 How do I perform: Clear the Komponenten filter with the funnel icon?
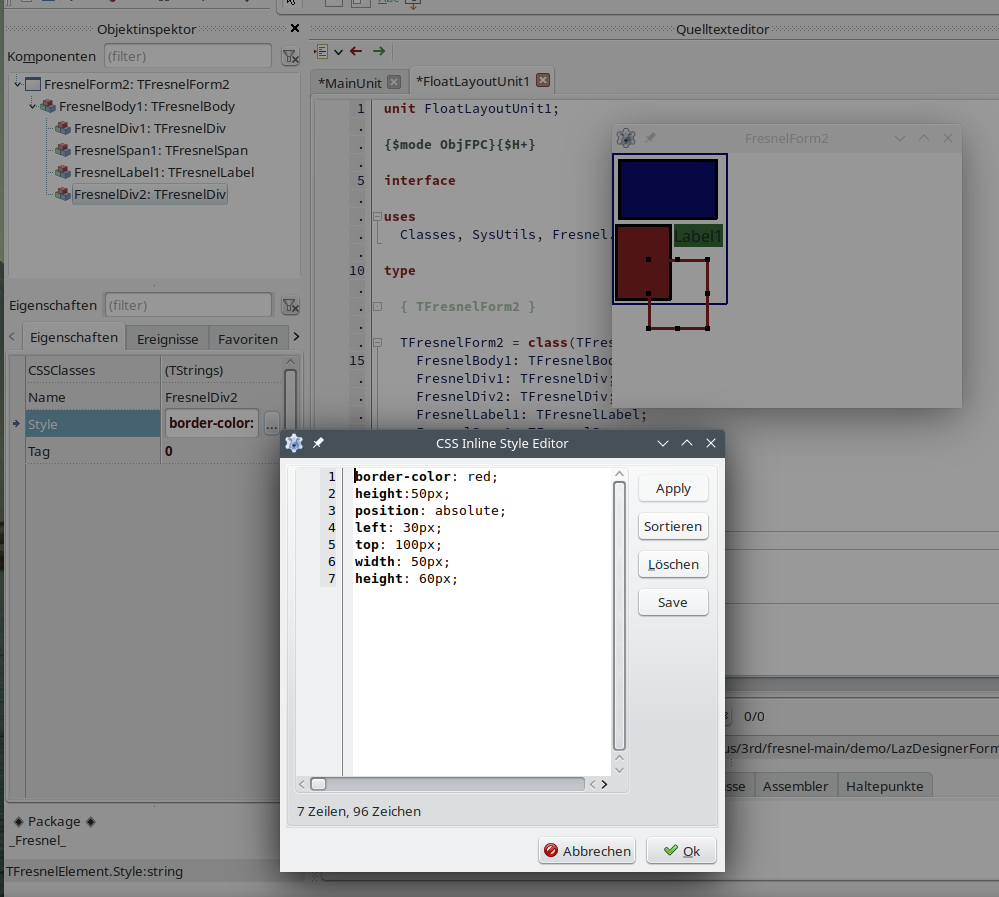[291, 57]
